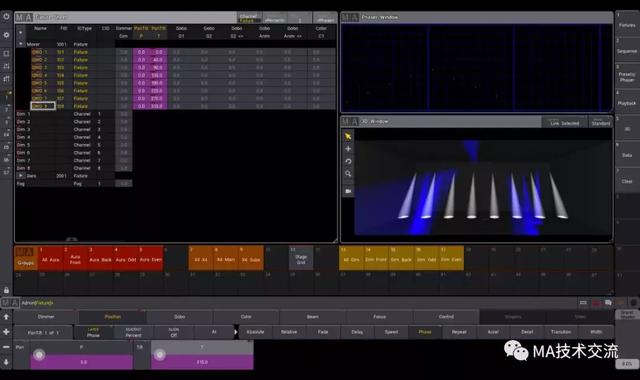Click the power icon in left sidebar
This screenshot has height=380, width=640.
click(6, 16)
